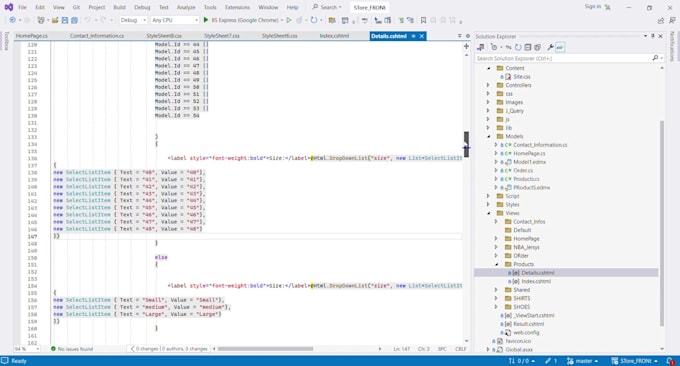Expand the SHOES folder arrow
Image resolution: width=680 pixels, height=366 pixels.
pyautogui.click(x=496, y=307)
